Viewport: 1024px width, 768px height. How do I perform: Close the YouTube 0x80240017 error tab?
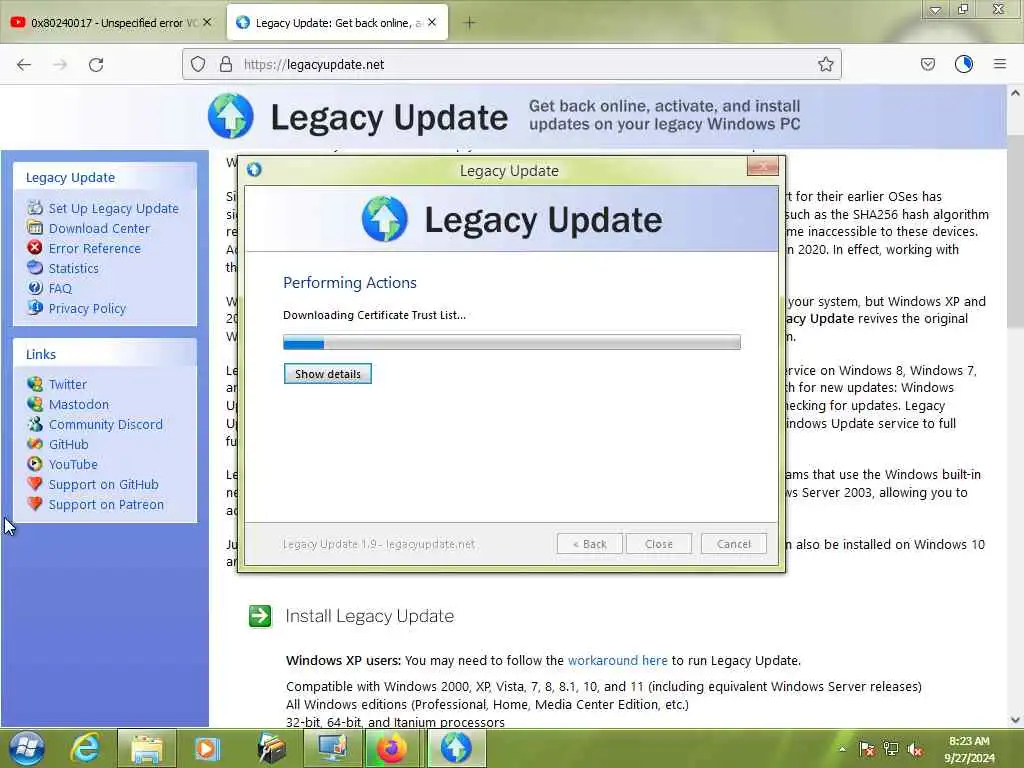click(207, 22)
